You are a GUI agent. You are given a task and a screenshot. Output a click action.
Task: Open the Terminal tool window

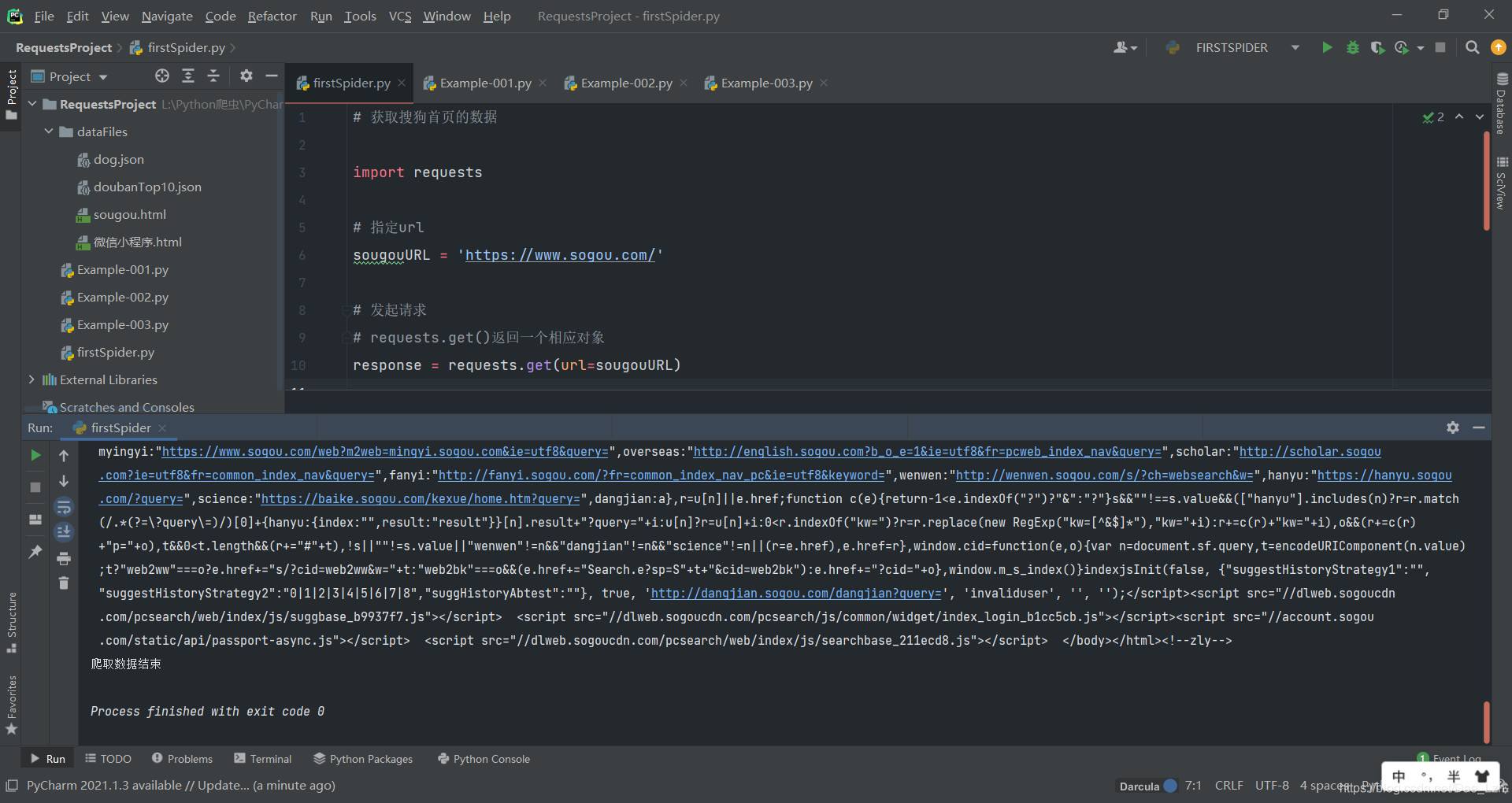click(263, 759)
